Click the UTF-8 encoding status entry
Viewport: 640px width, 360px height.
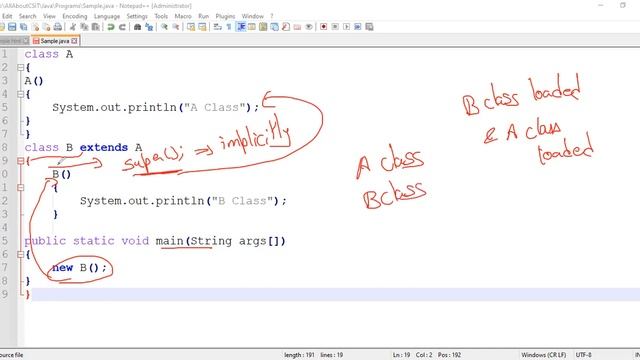[x=583, y=355]
